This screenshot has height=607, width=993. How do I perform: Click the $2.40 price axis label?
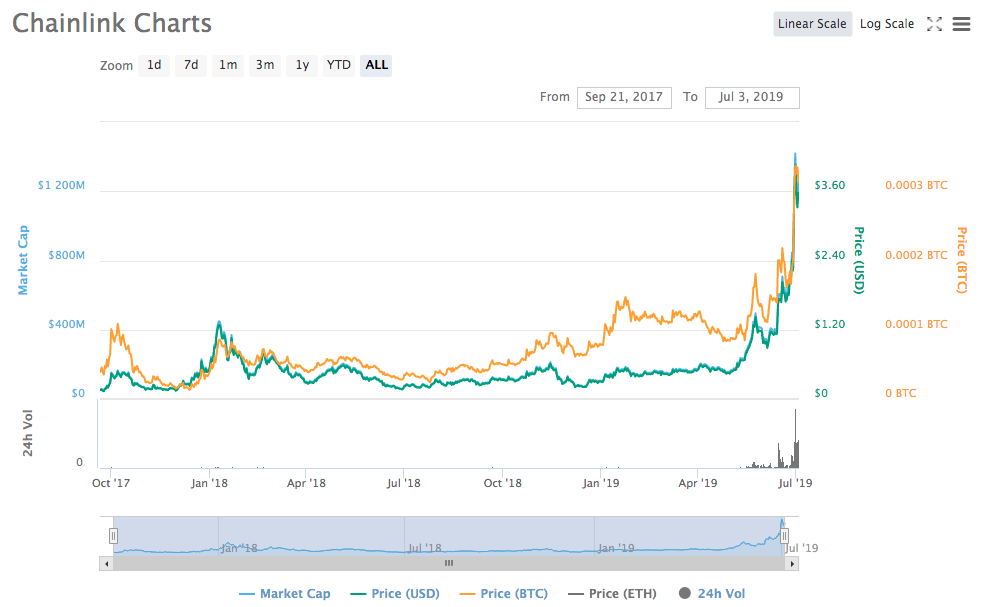[830, 255]
